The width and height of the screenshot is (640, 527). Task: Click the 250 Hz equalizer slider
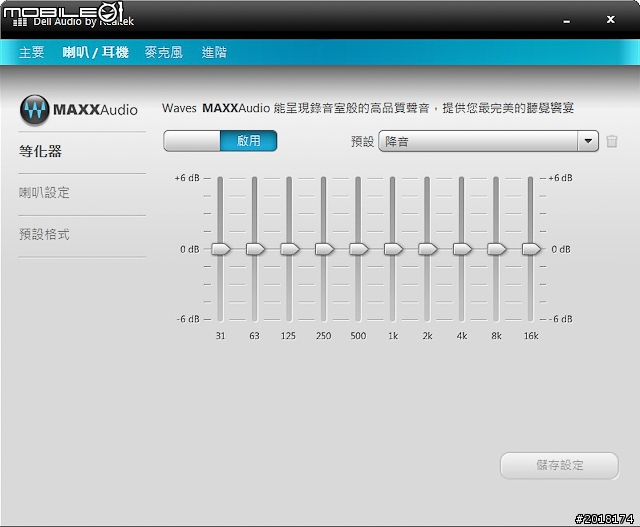(324, 249)
